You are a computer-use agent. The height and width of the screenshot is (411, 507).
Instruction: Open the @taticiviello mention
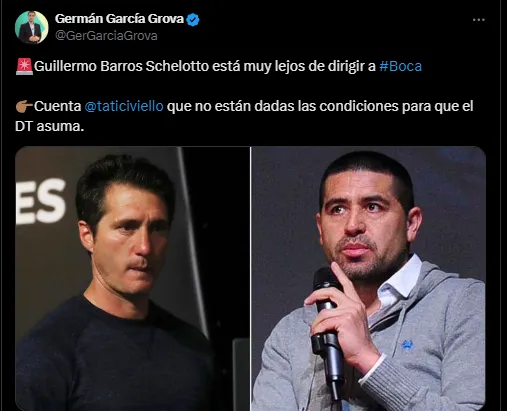(124, 106)
